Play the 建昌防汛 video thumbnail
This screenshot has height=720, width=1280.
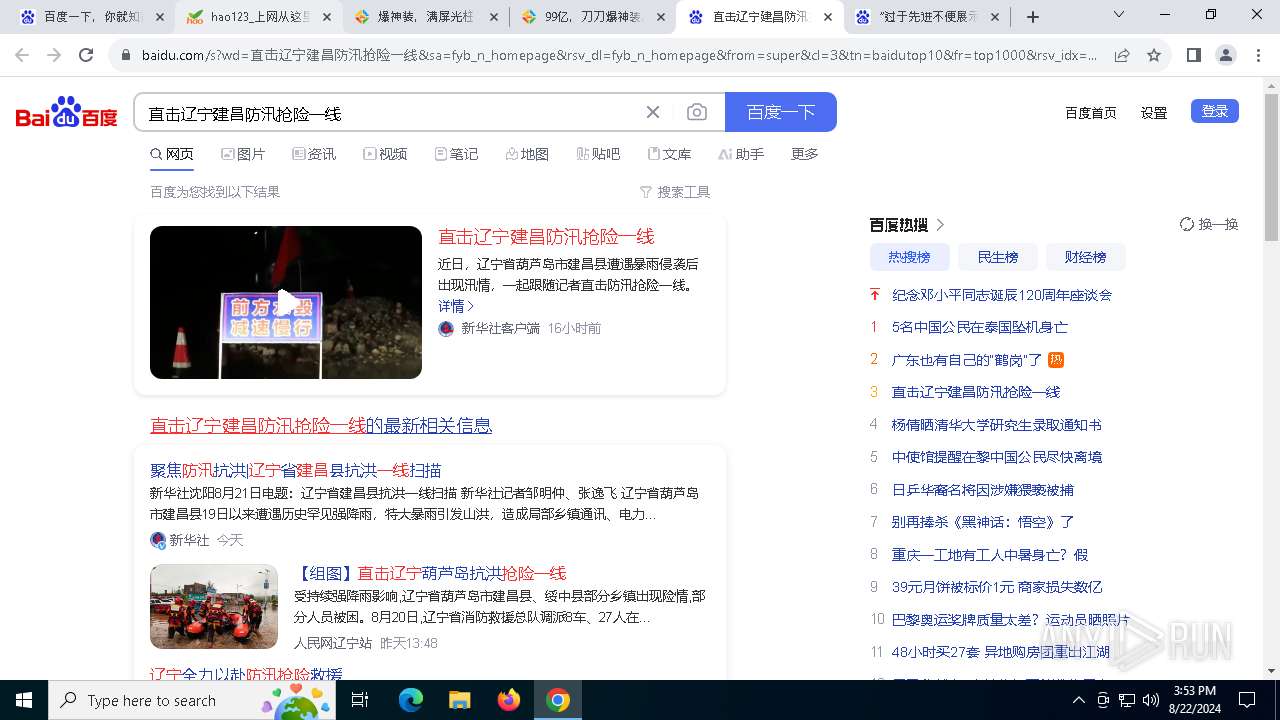point(286,302)
